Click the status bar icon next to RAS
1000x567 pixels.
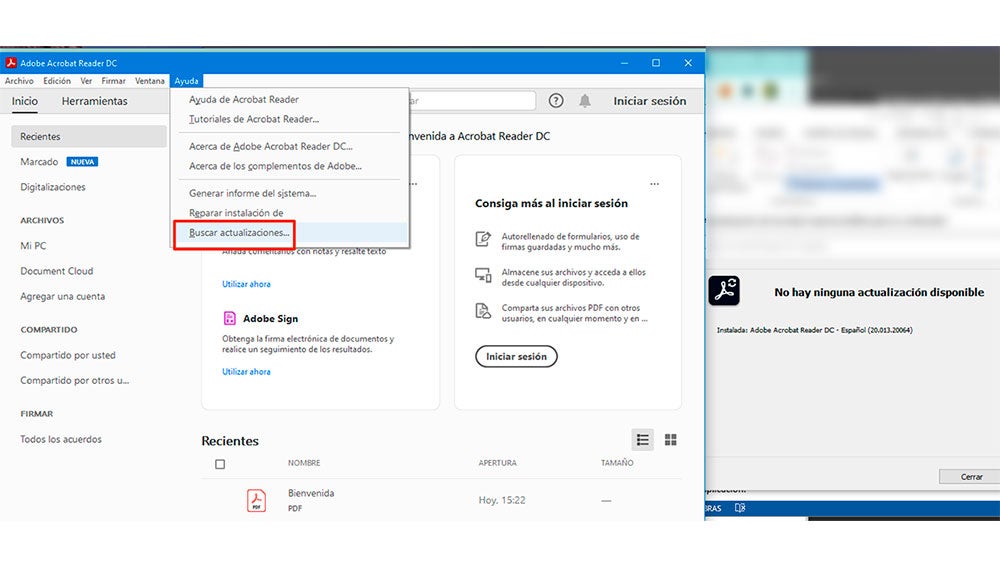[x=740, y=508]
